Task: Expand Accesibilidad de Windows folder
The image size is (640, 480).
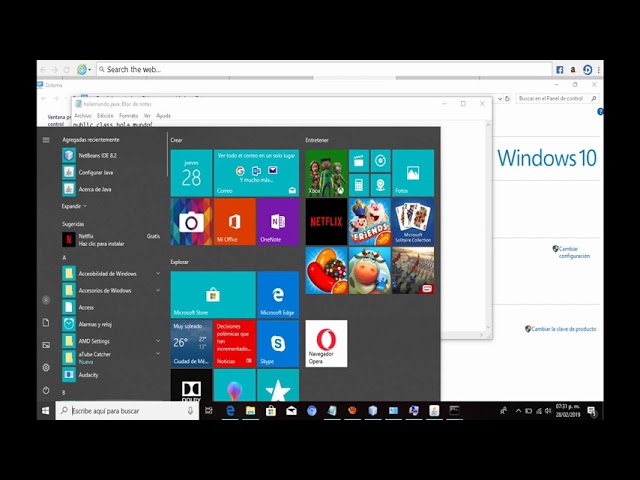Action: (111, 273)
